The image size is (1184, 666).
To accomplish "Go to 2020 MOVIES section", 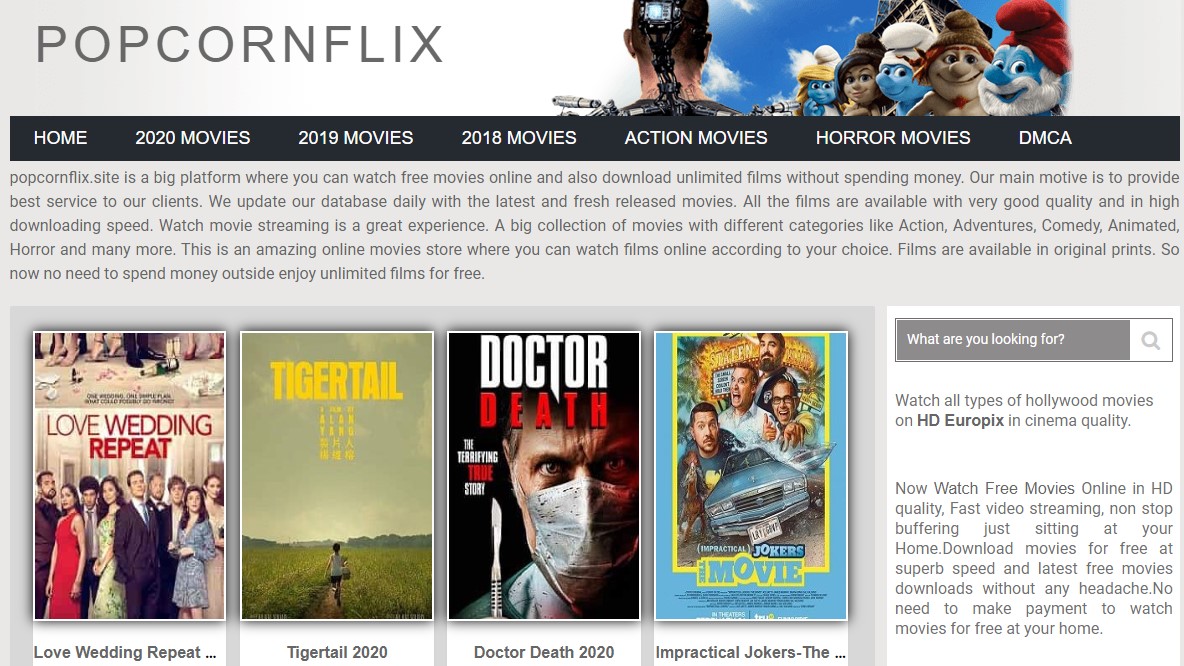I will [193, 138].
